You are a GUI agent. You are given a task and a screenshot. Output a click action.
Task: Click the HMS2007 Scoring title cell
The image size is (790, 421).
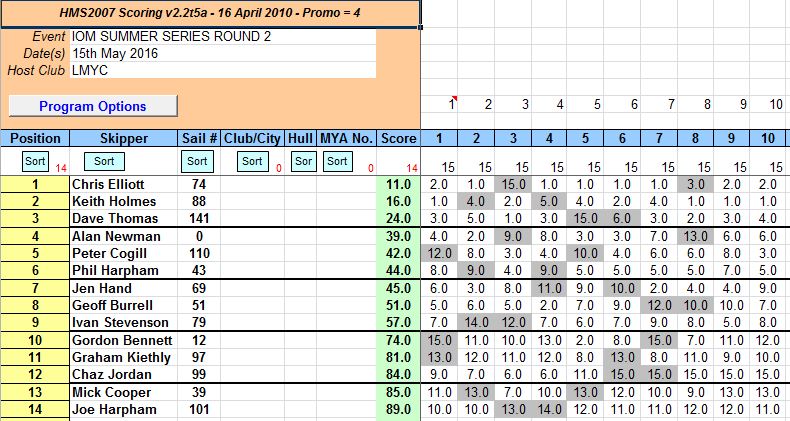pyautogui.click(x=210, y=13)
